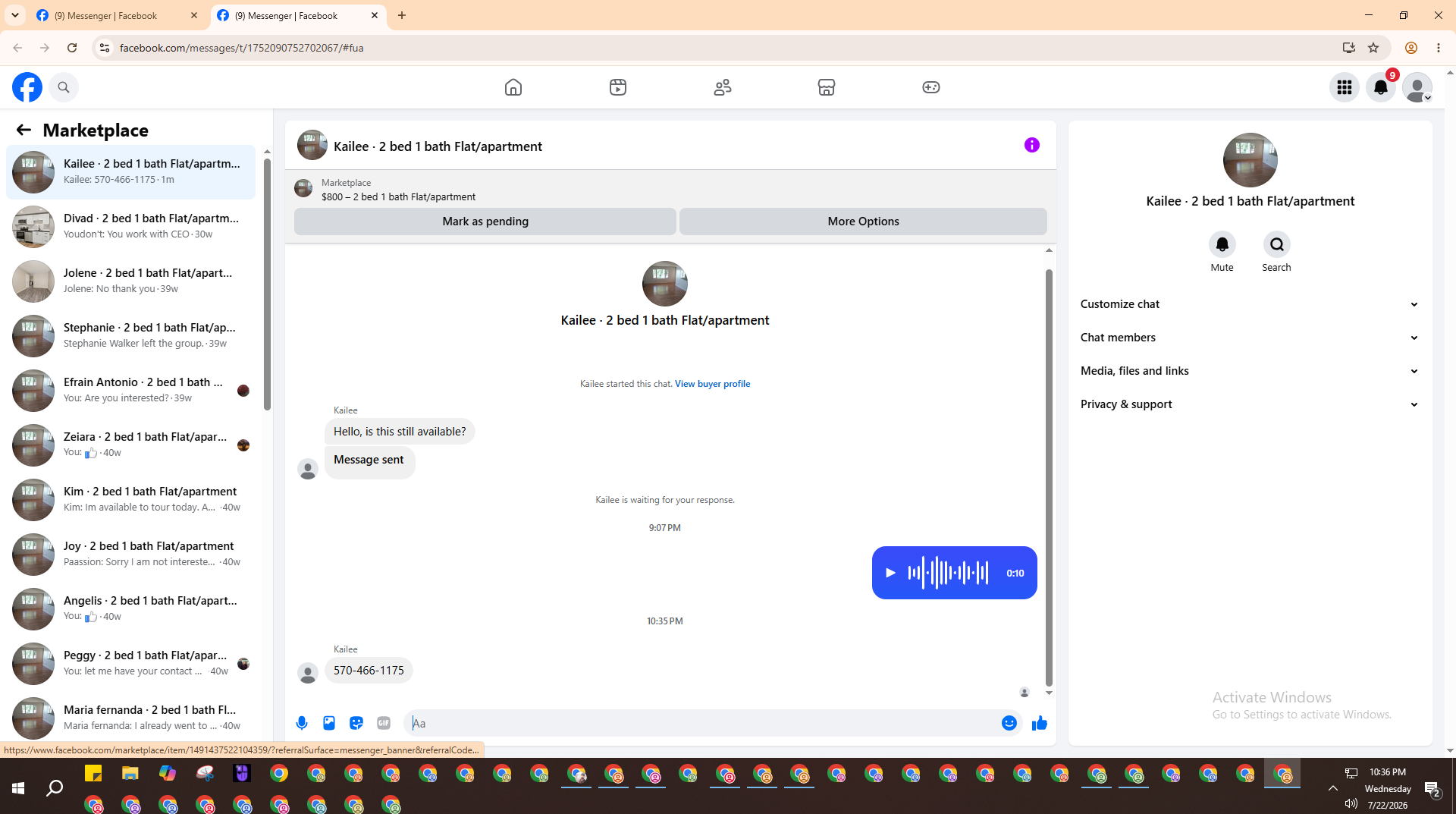This screenshot has width=1456, height=814.
Task: Open Efrain Antonio chat
Action: 130,391
